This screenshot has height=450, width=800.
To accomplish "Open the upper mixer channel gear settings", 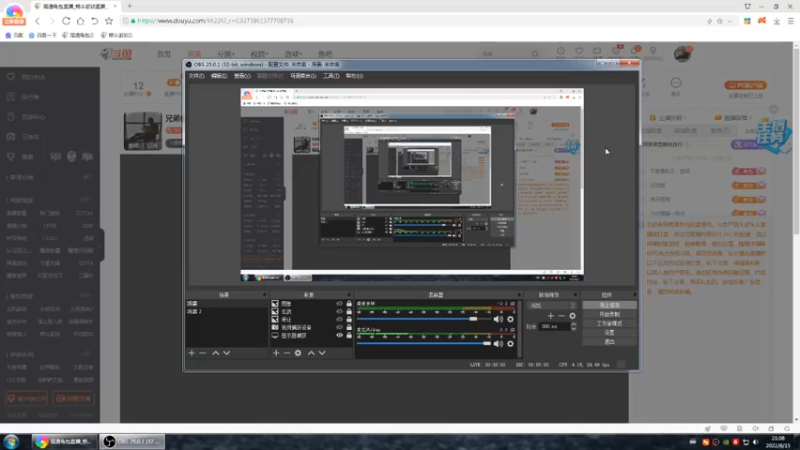I will coord(510,319).
